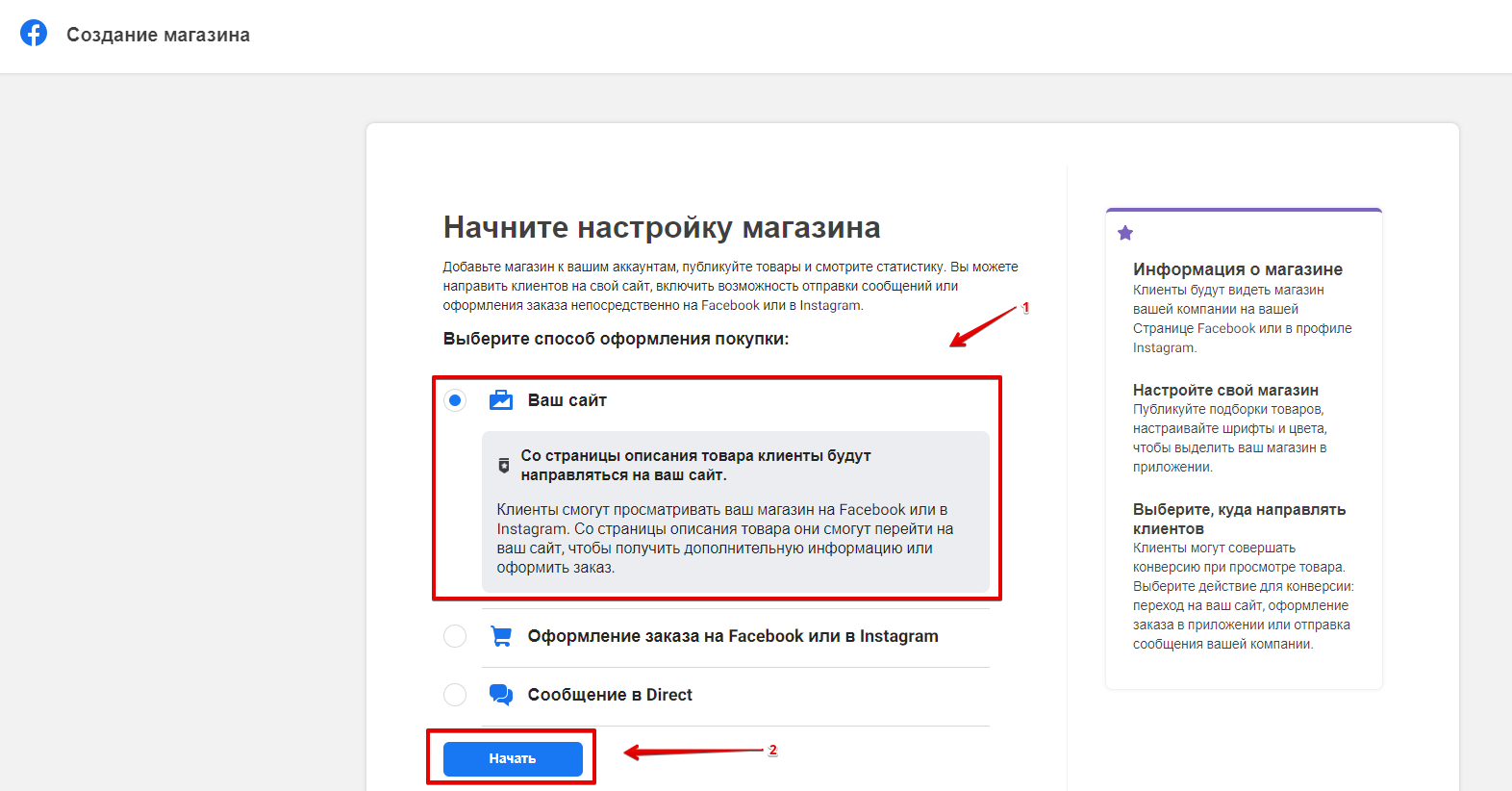Choose the "Сообщение в Direct" radio button
Screen dimensions: 1512x791
click(455, 695)
